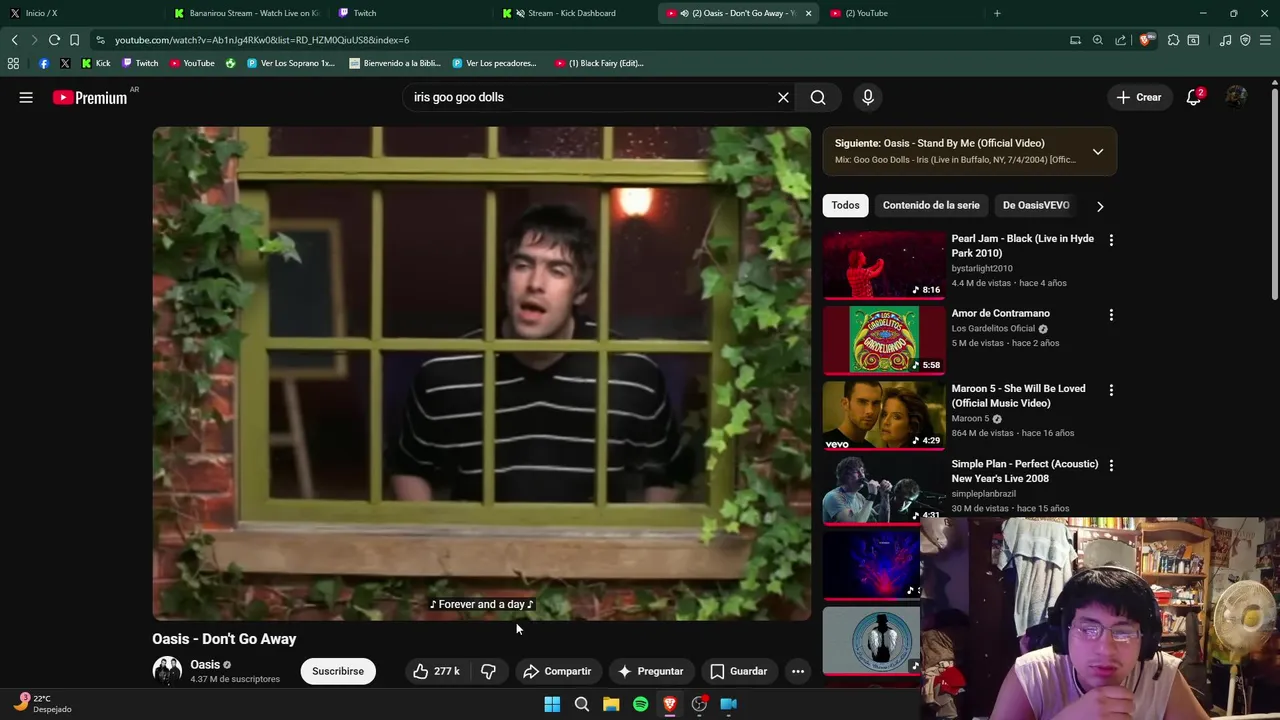Expand the Siguiente playlist panel chevron
Image resolution: width=1280 pixels, height=720 pixels.
click(x=1098, y=152)
